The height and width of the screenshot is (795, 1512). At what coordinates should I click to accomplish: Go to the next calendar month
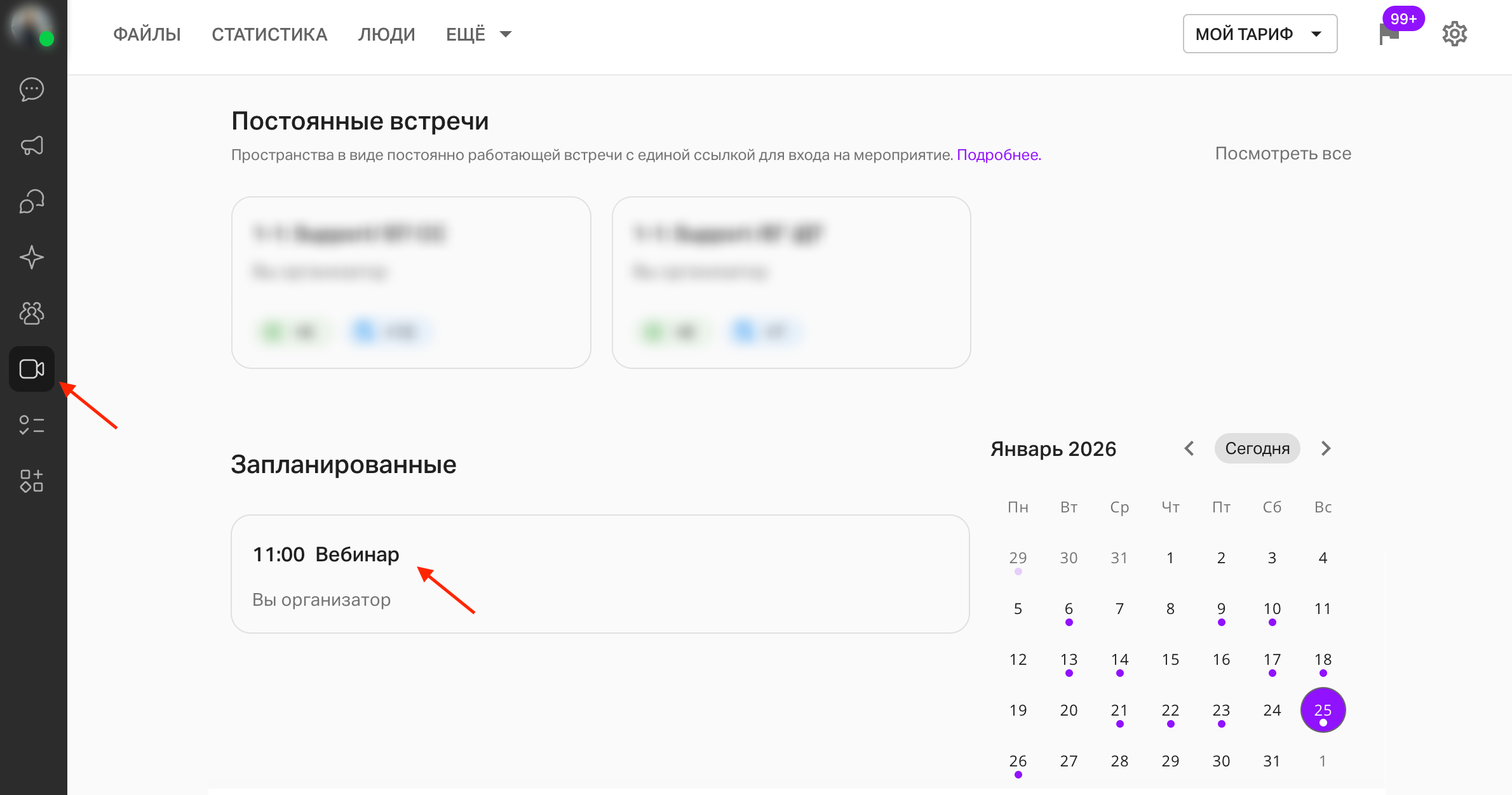click(x=1326, y=449)
